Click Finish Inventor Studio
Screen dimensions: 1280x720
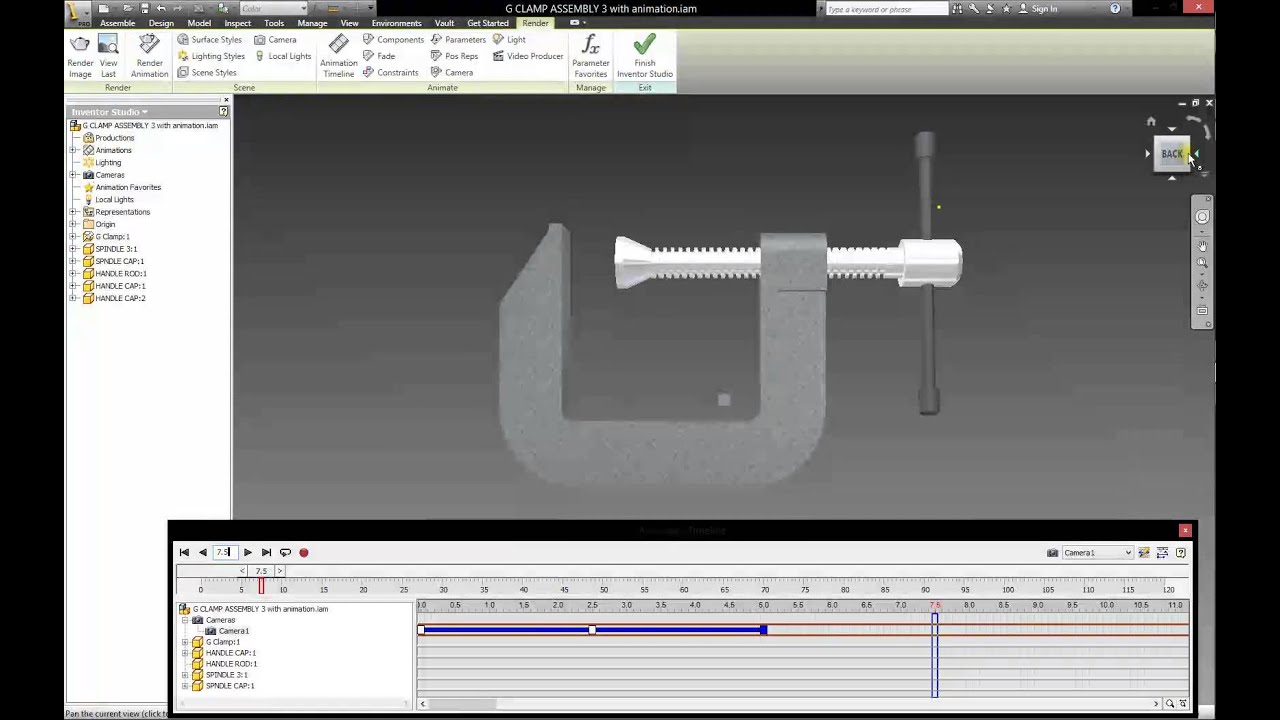point(645,56)
